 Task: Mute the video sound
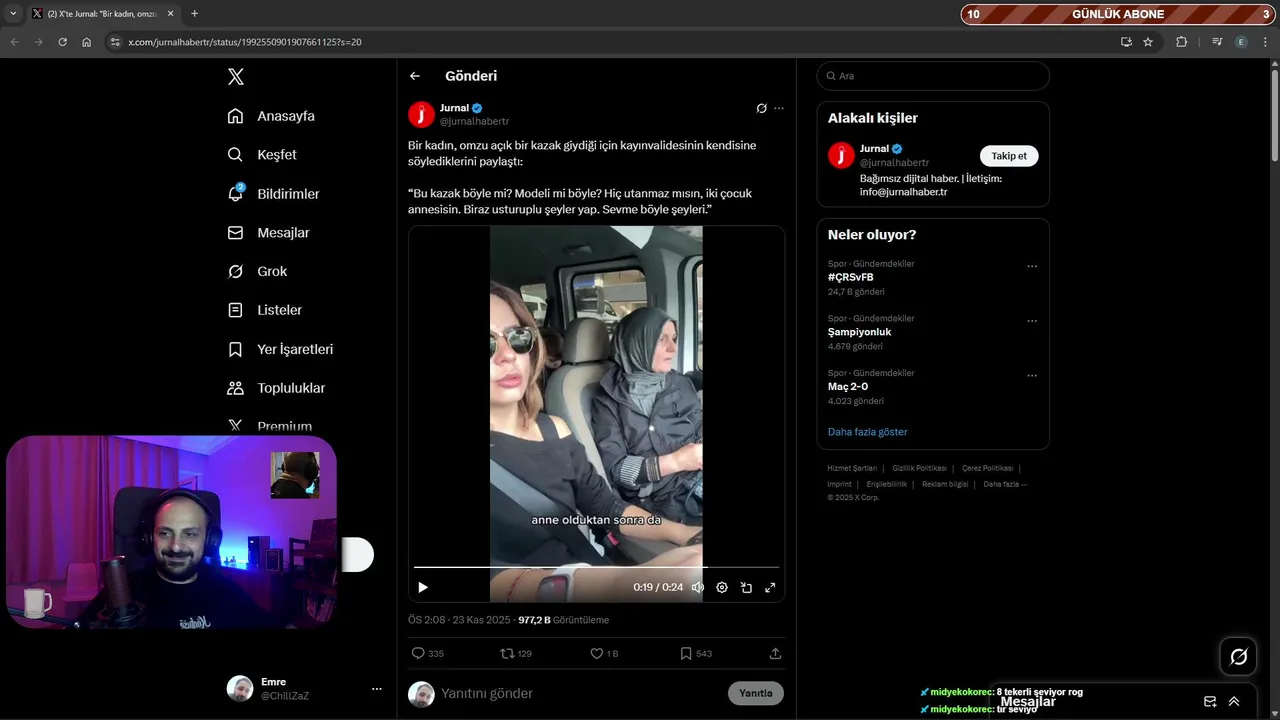coord(698,588)
